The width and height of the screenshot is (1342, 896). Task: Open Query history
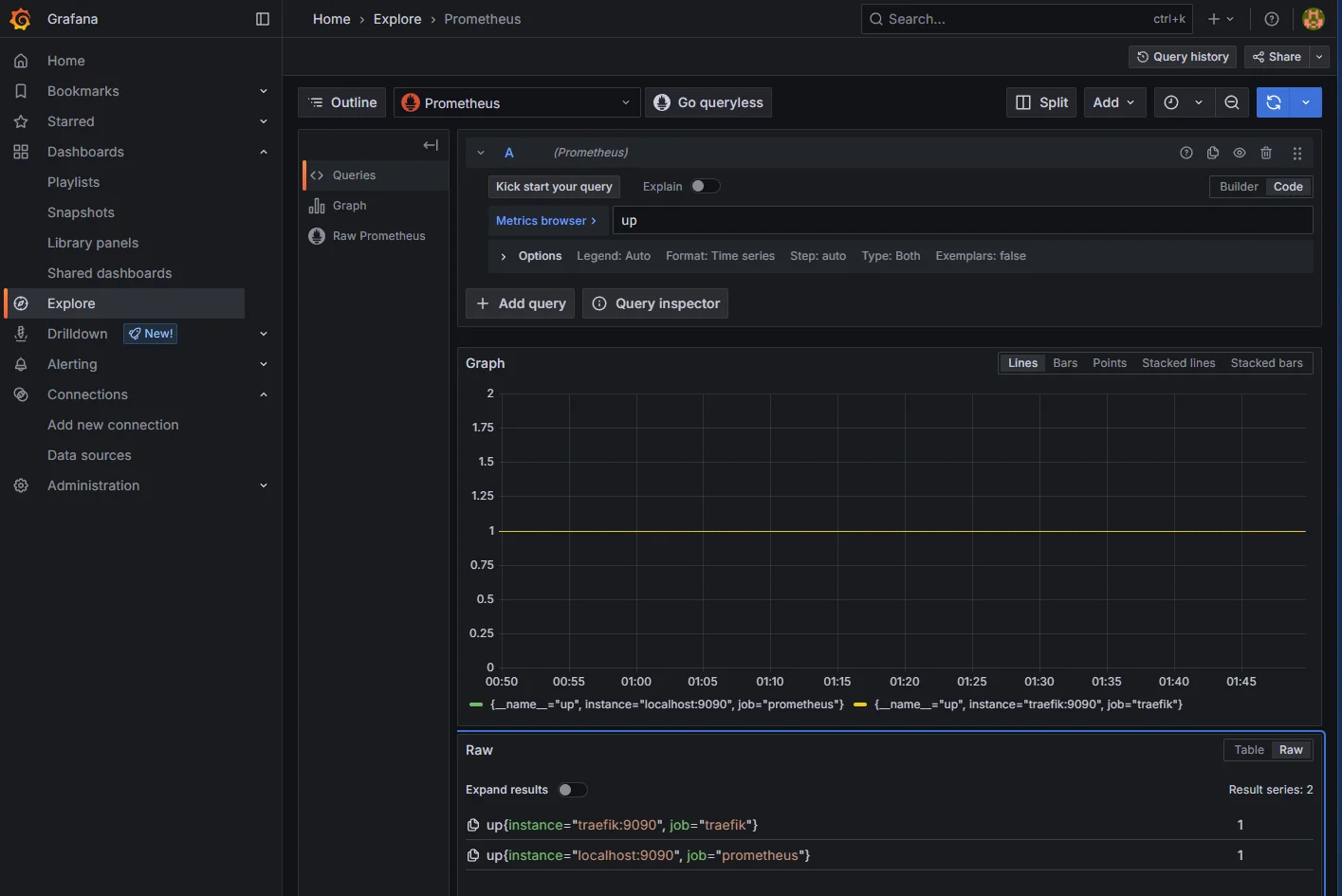pos(1183,57)
